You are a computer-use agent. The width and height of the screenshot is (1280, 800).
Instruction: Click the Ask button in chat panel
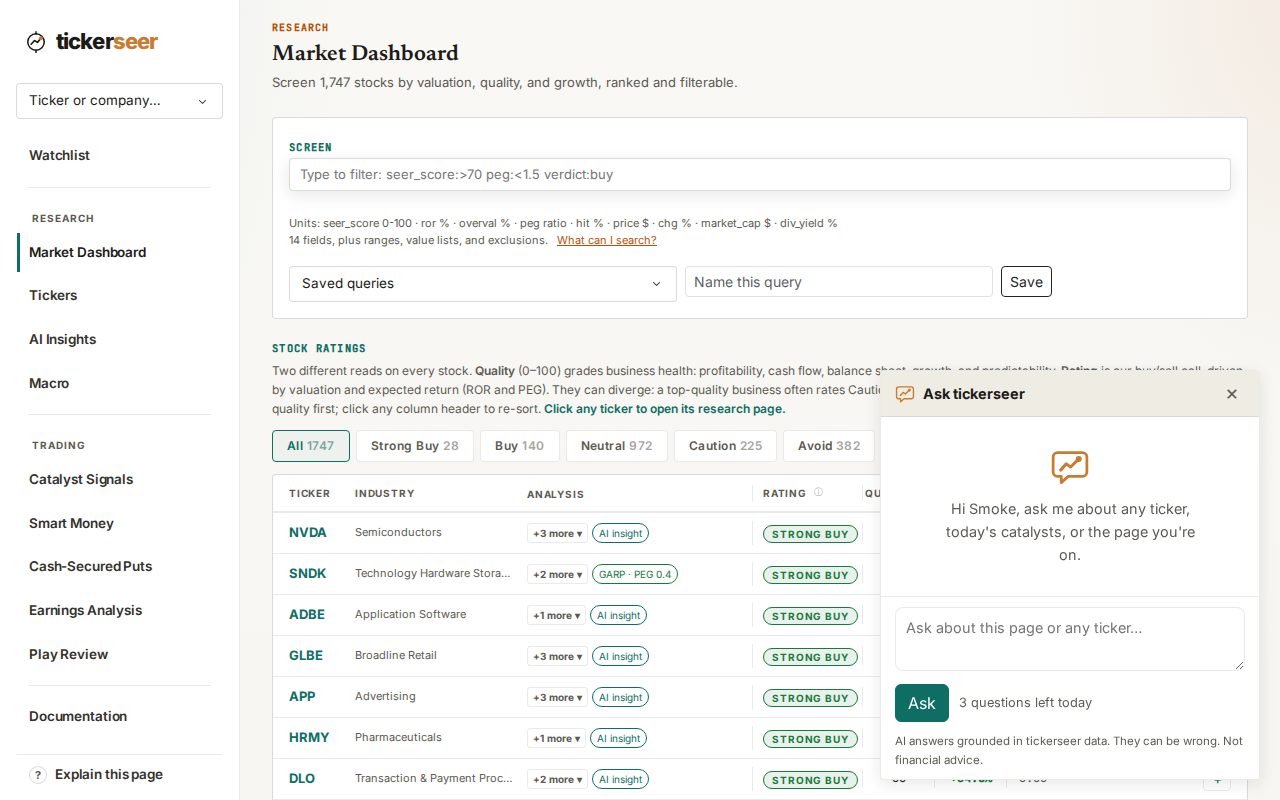click(x=922, y=703)
